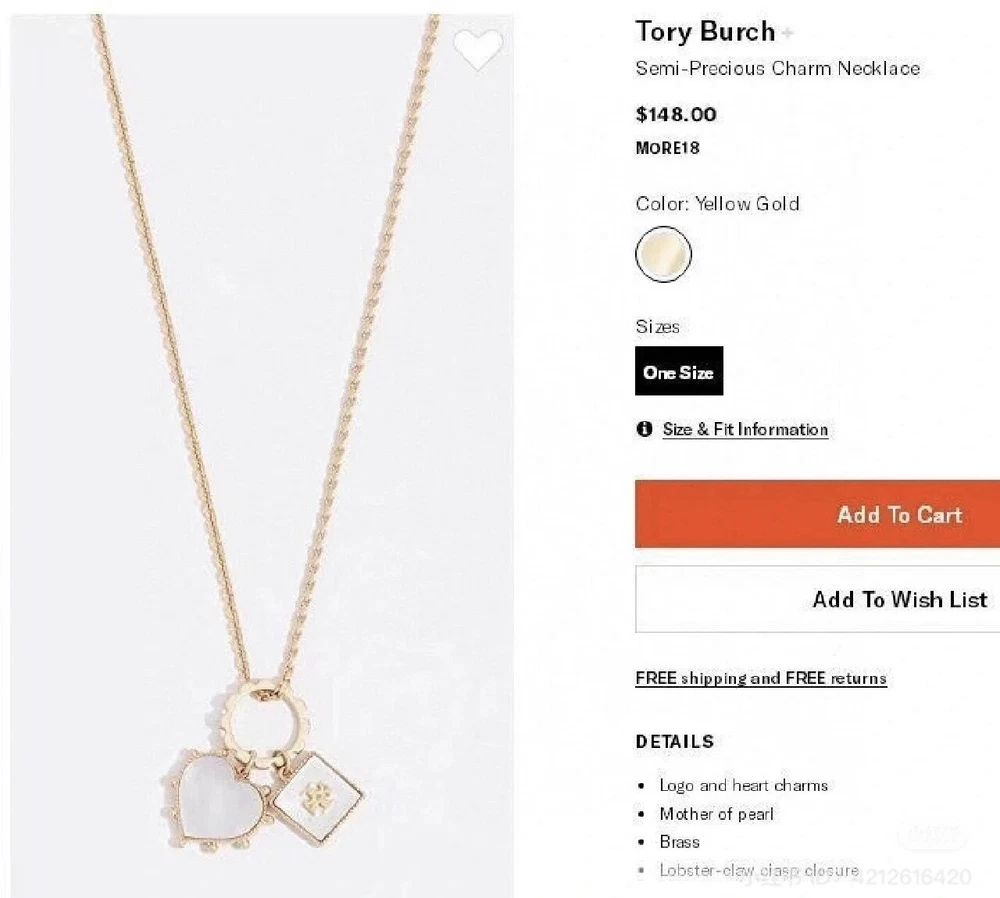Screen dimensions: 1000x898
Task: Click the Add To Wish List button
Action: [x=817, y=599]
